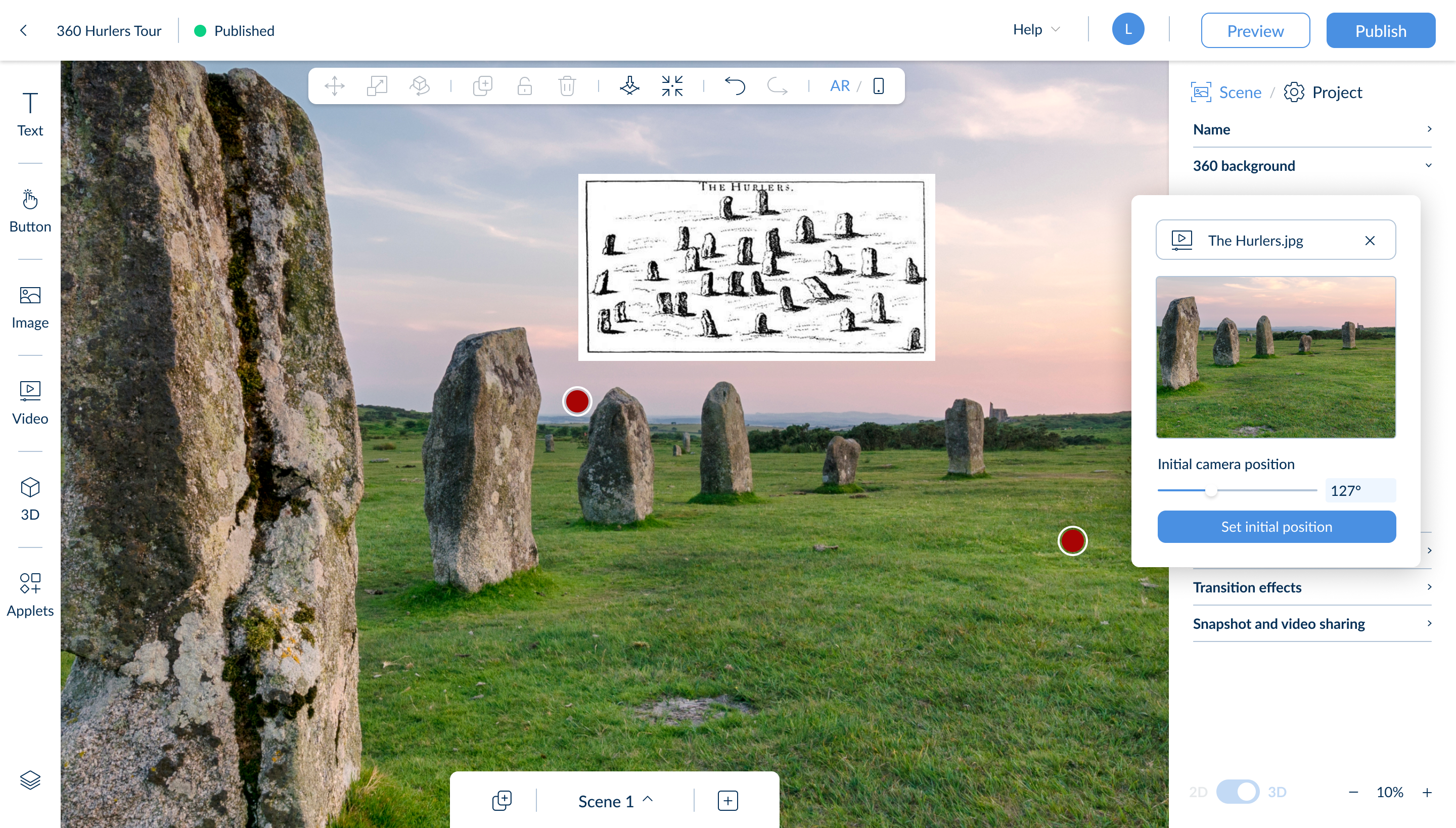Expand the section hidden behind the popup

point(1429,550)
